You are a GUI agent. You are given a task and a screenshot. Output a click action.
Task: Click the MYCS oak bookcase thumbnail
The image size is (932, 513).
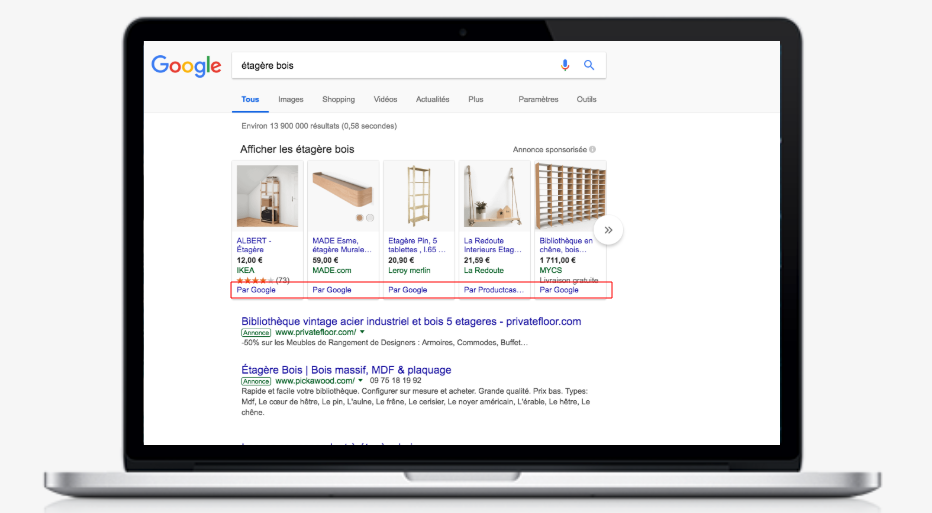[570, 196]
